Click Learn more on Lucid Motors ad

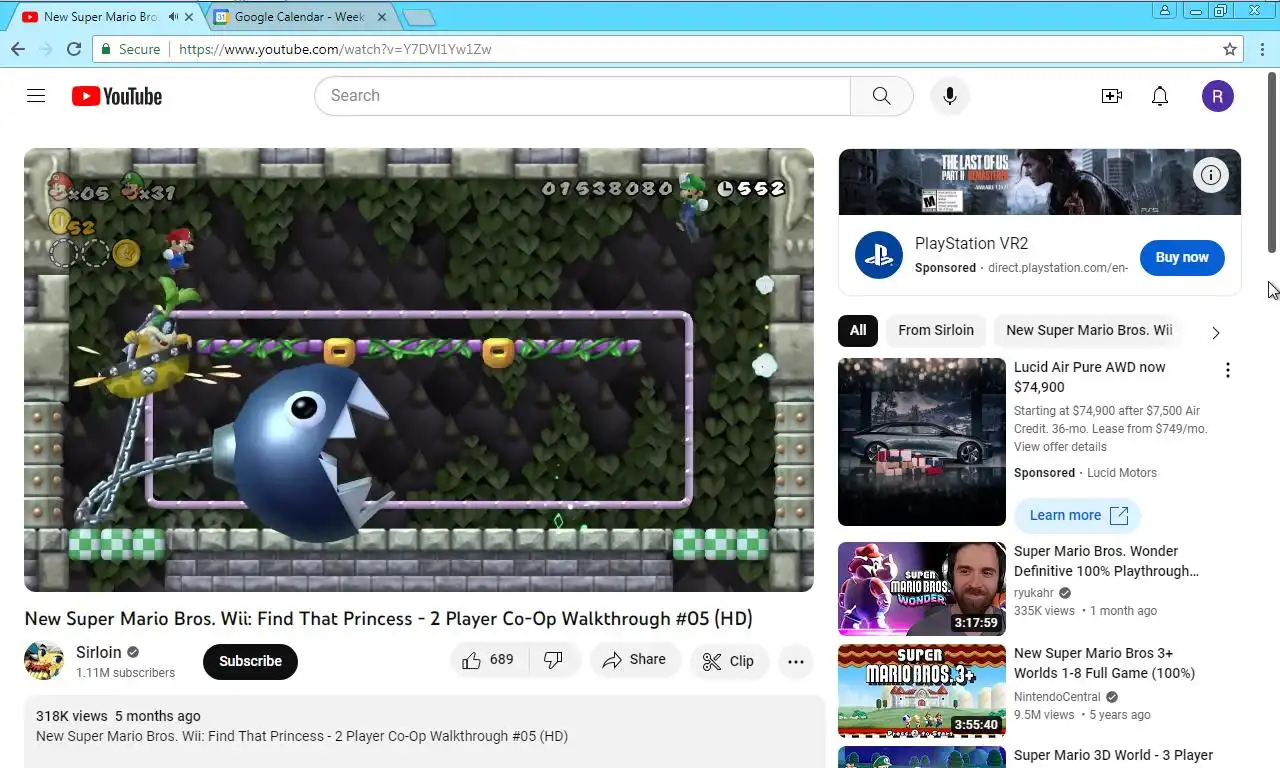[x=1078, y=516]
